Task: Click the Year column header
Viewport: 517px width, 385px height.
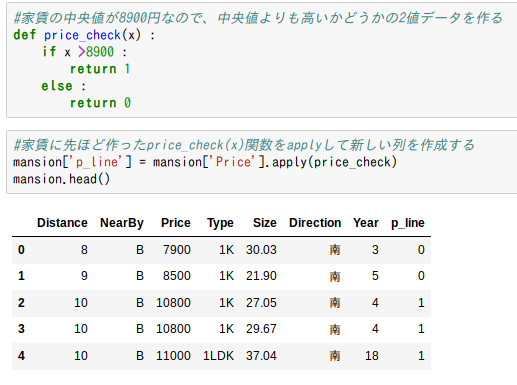Action: (x=366, y=223)
